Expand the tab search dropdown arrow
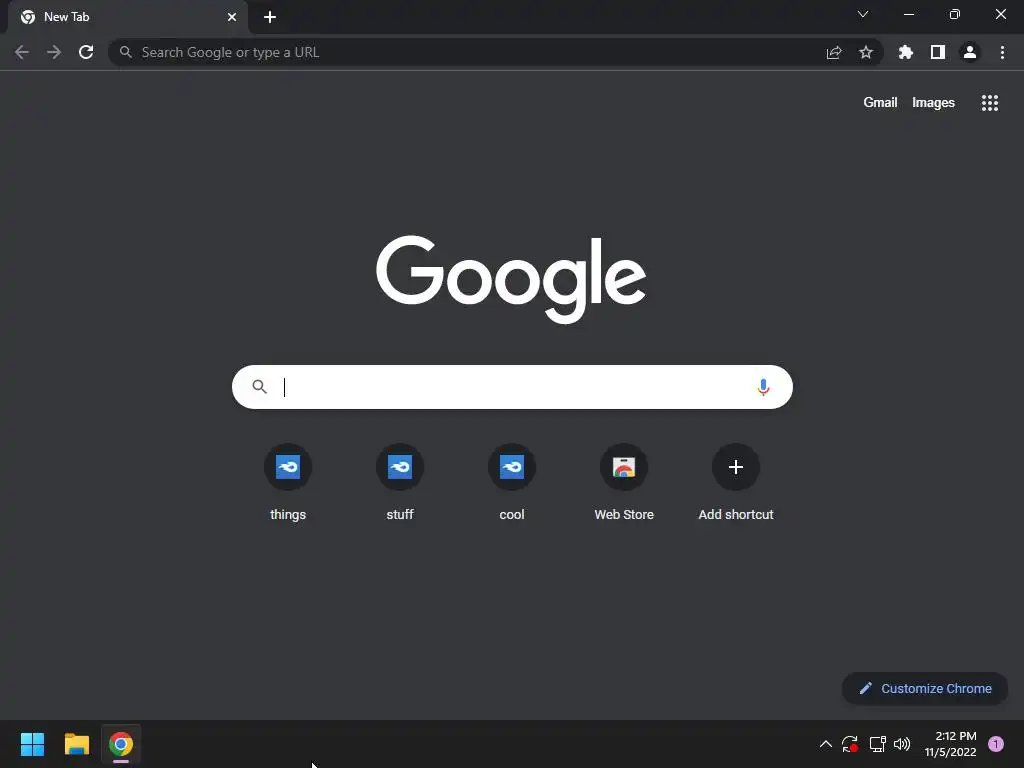The height and width of the screenshot is (768, 1024). point(863,14)
